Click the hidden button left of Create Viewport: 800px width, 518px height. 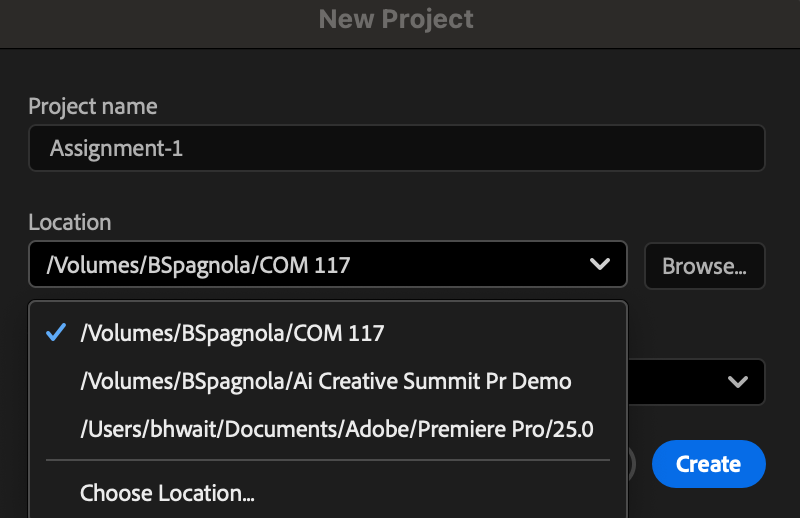point(633,464)
